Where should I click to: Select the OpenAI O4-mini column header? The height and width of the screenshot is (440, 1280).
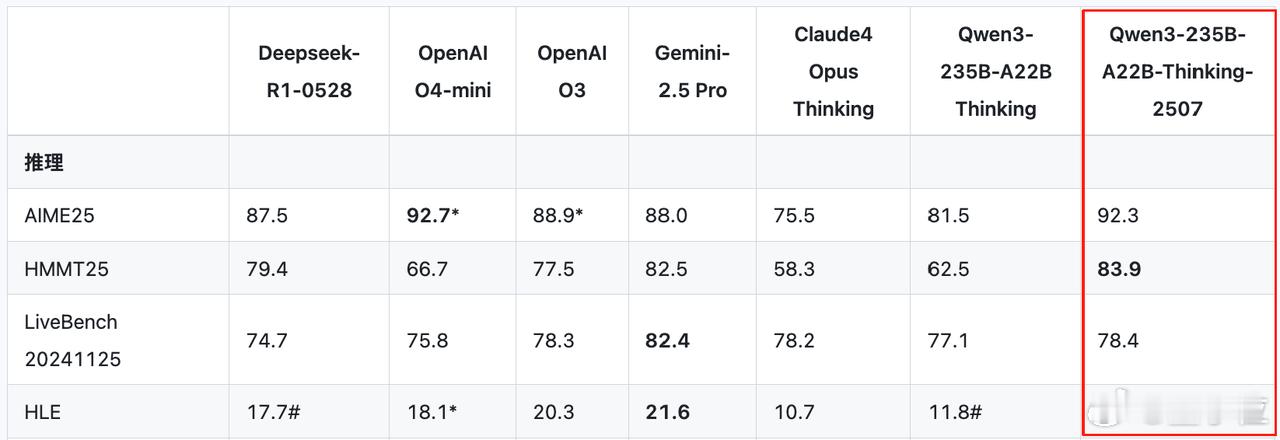[x=454, y=71]
